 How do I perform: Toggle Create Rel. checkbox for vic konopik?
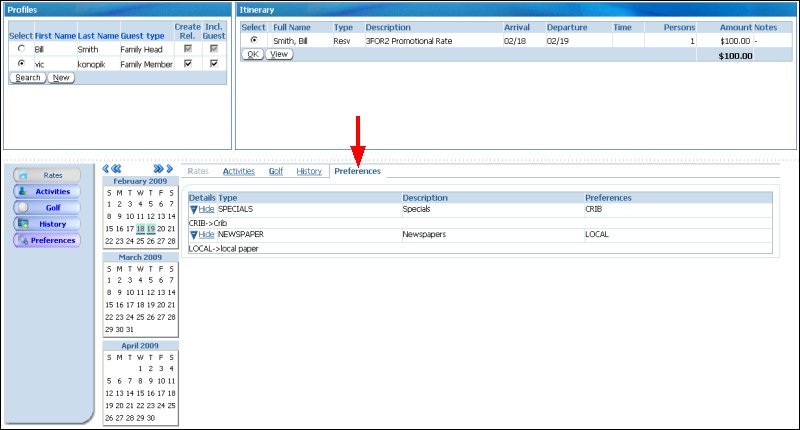point(188,63)
